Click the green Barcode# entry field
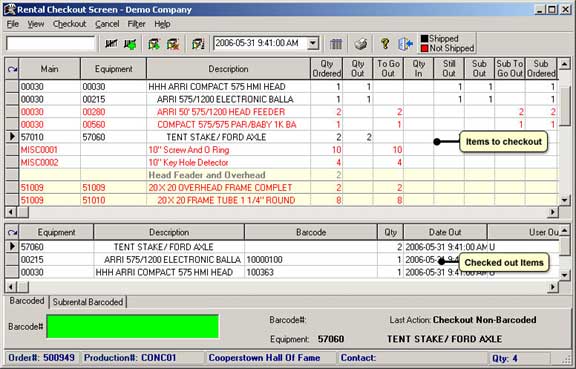This screenshot has width=576, height=369. (x=133, y=326)
